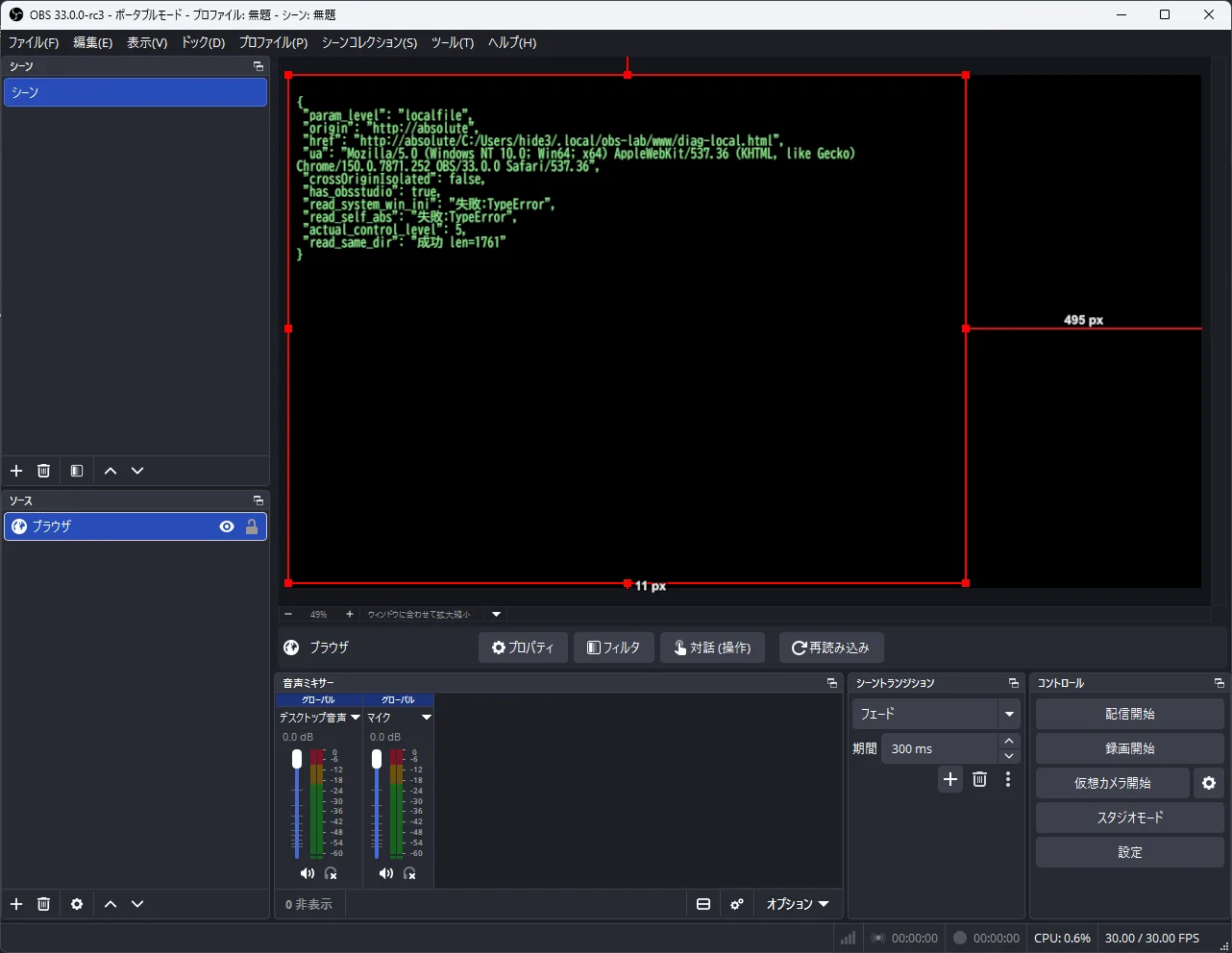
Task: Add a new scene with plus icon
Action: pos(16,471)
